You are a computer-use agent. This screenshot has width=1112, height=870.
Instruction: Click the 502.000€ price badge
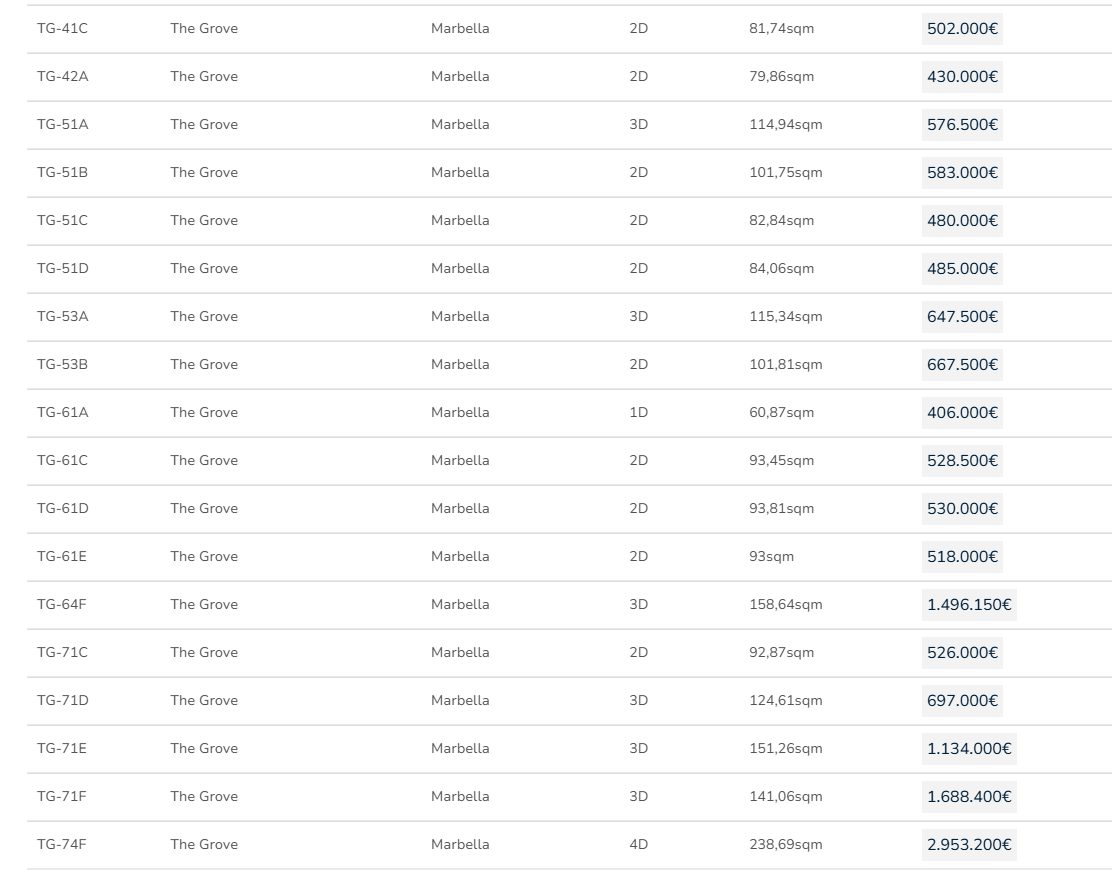point(962,29)
